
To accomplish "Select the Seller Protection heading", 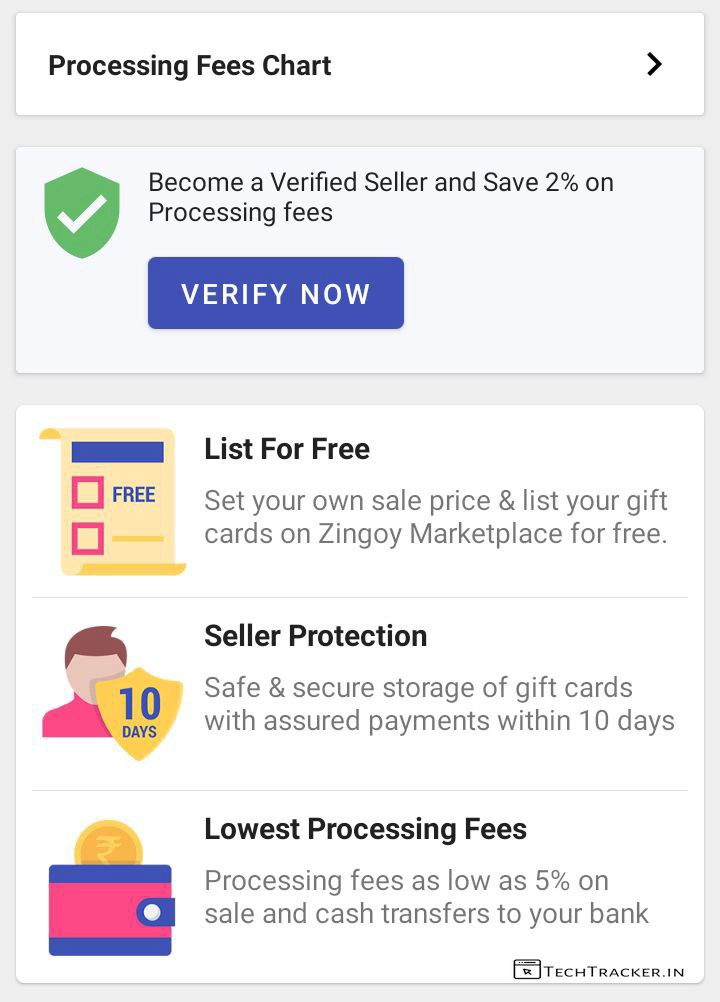I will coord(315,636).
